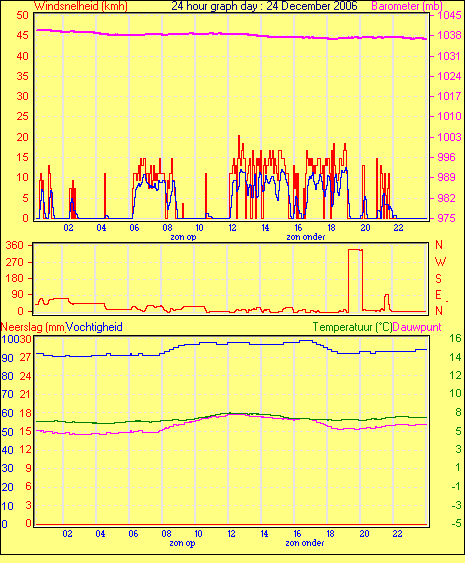Click the 360 wind direction axis value
This screenshot has height=563, width=465.
coord(15,246)
